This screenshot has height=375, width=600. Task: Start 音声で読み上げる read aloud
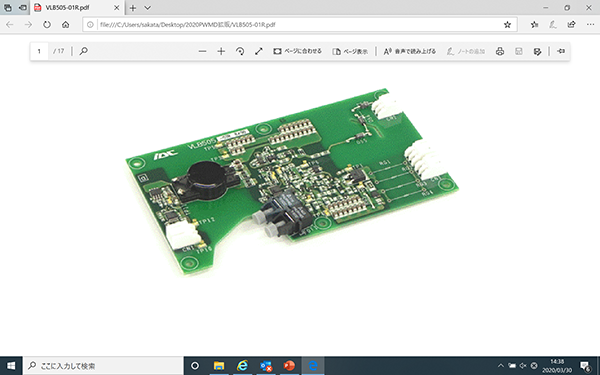[x=409, y=51]
